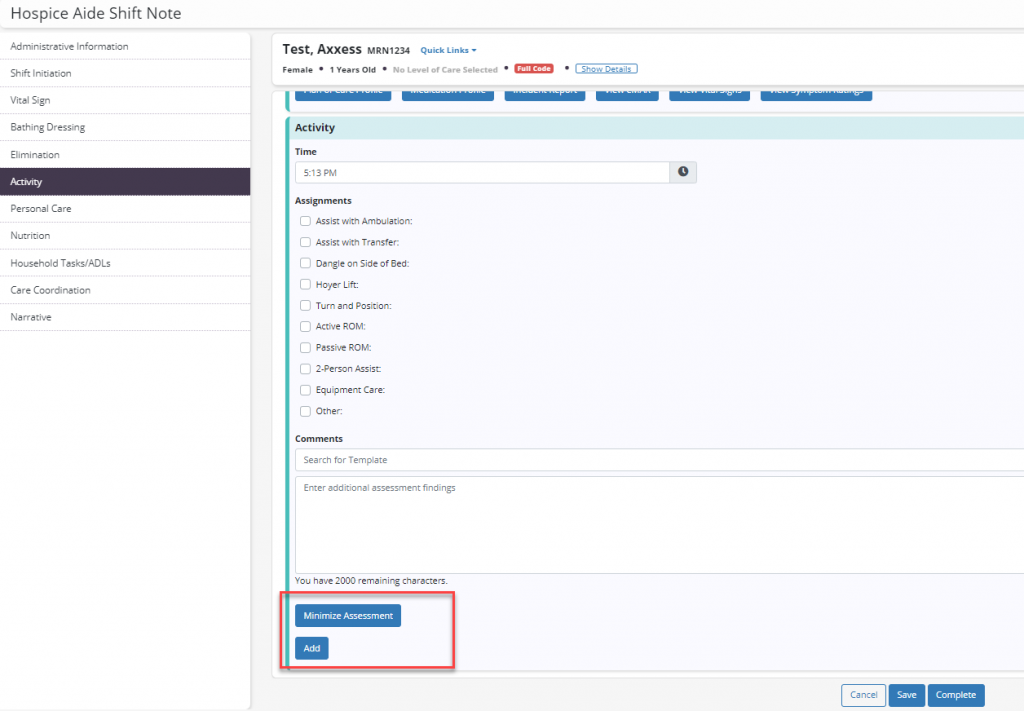The height and width of the screenshot is (711, 1024).
Task: Select the Equipment Care checkbox
Action: (306, 390)
